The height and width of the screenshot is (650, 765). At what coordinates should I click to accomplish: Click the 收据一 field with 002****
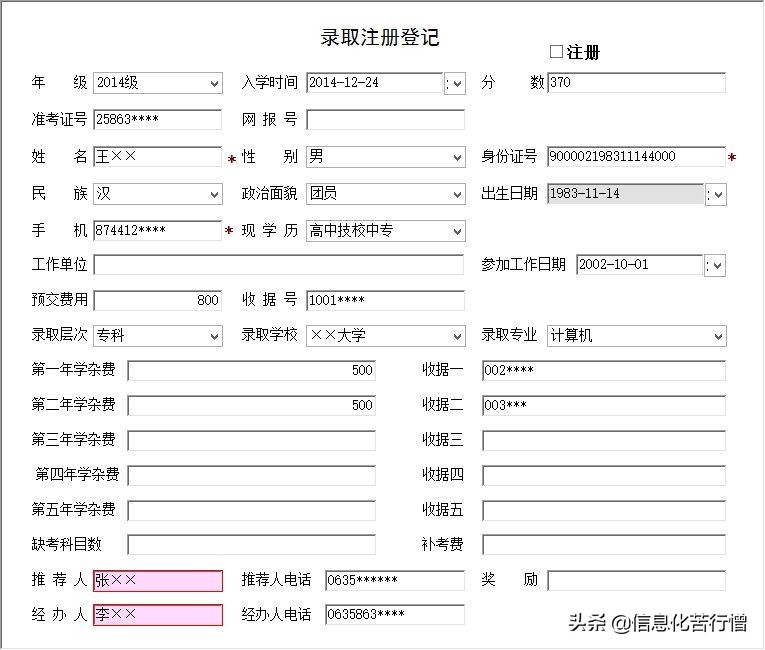tap(604, 370)
